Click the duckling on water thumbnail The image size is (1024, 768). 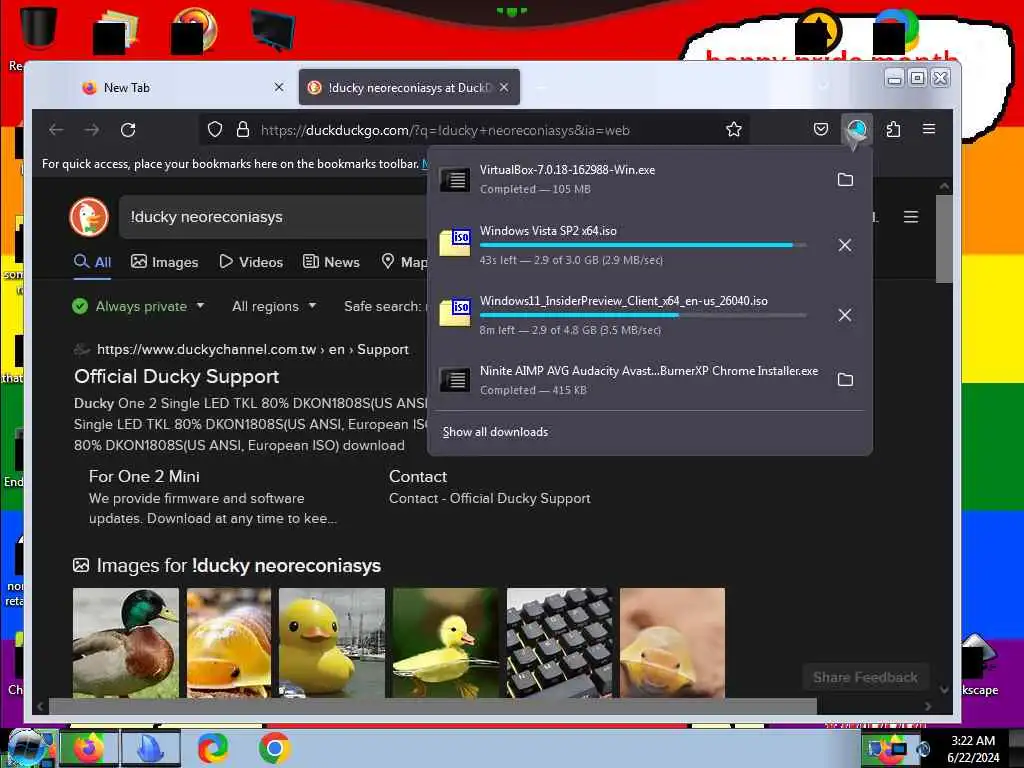pos(445,643)
